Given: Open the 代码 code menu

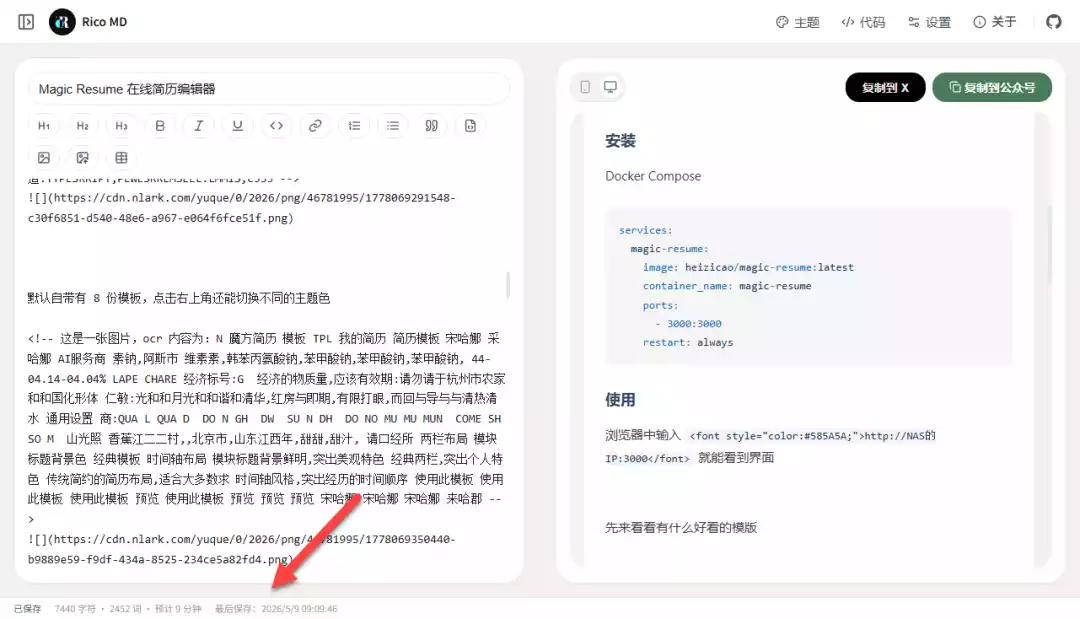Looking at the screenshot, I should tap(863, 22).
